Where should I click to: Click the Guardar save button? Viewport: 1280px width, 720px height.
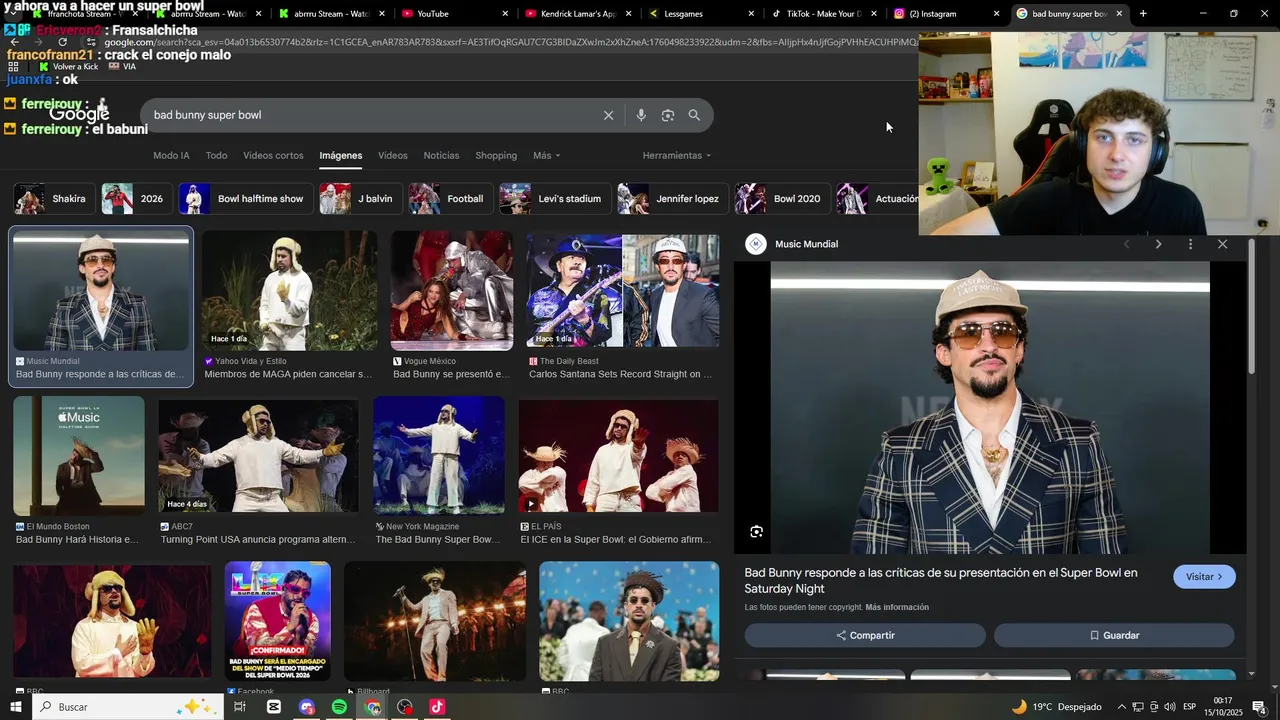(1114, 636)
